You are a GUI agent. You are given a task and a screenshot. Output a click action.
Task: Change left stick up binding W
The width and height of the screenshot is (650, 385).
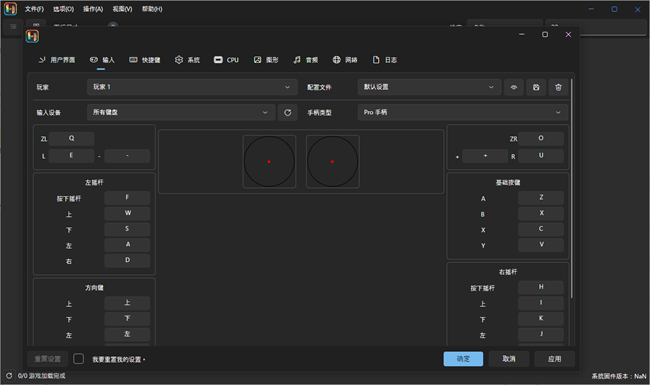(127, 213)
